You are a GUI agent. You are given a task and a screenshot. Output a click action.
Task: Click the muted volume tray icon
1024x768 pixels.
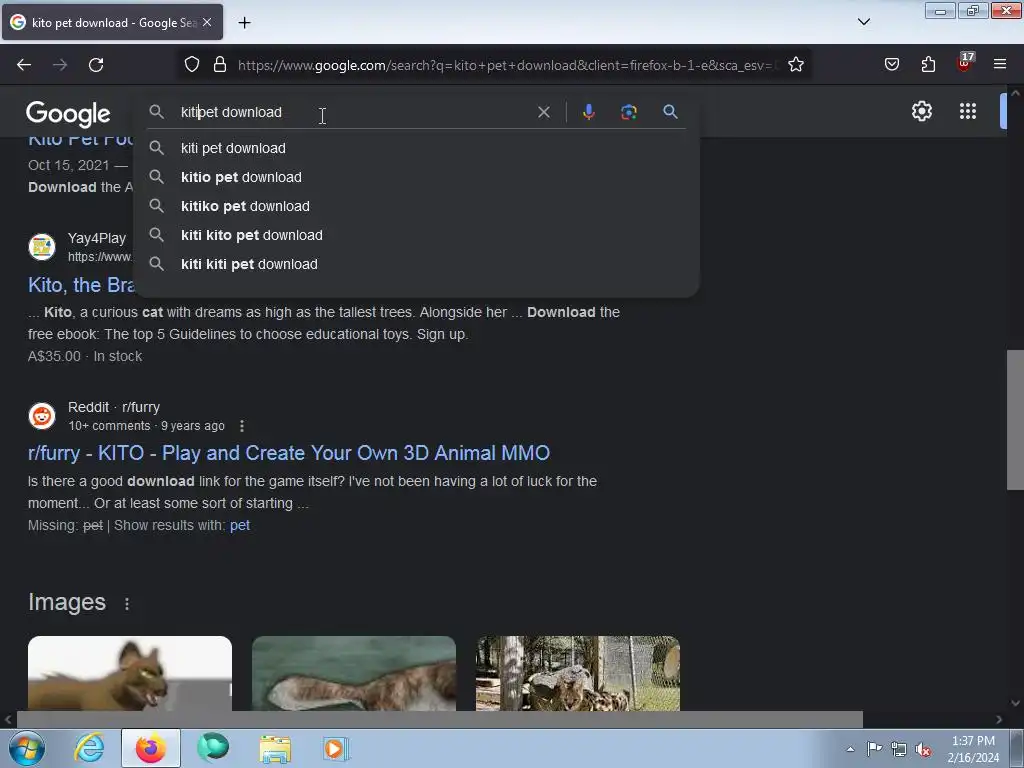click(923, 750)
